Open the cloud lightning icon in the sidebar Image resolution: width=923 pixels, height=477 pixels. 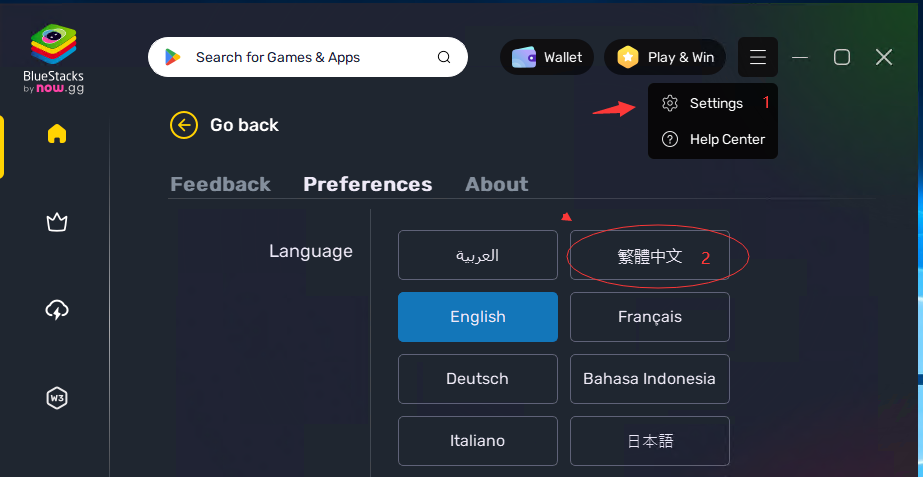(x=57, y=310)
